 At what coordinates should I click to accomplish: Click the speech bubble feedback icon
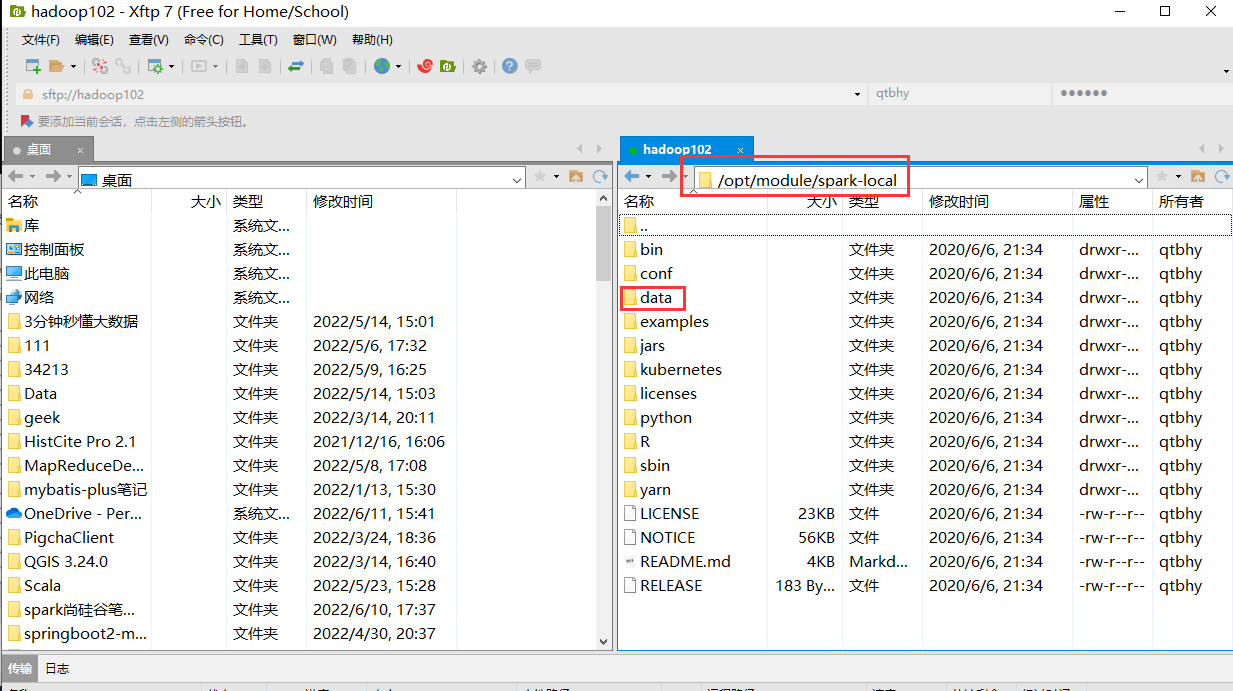point(533,66)
